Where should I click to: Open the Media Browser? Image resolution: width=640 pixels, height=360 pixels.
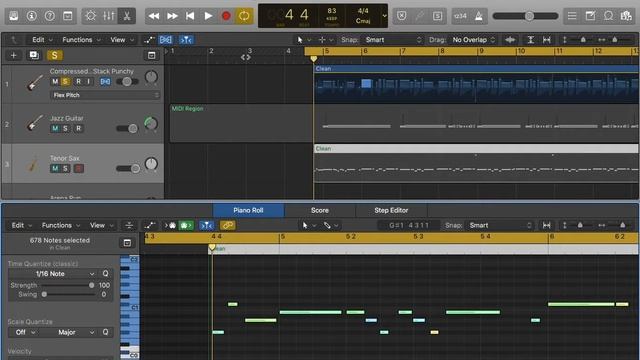coord(626,16)
